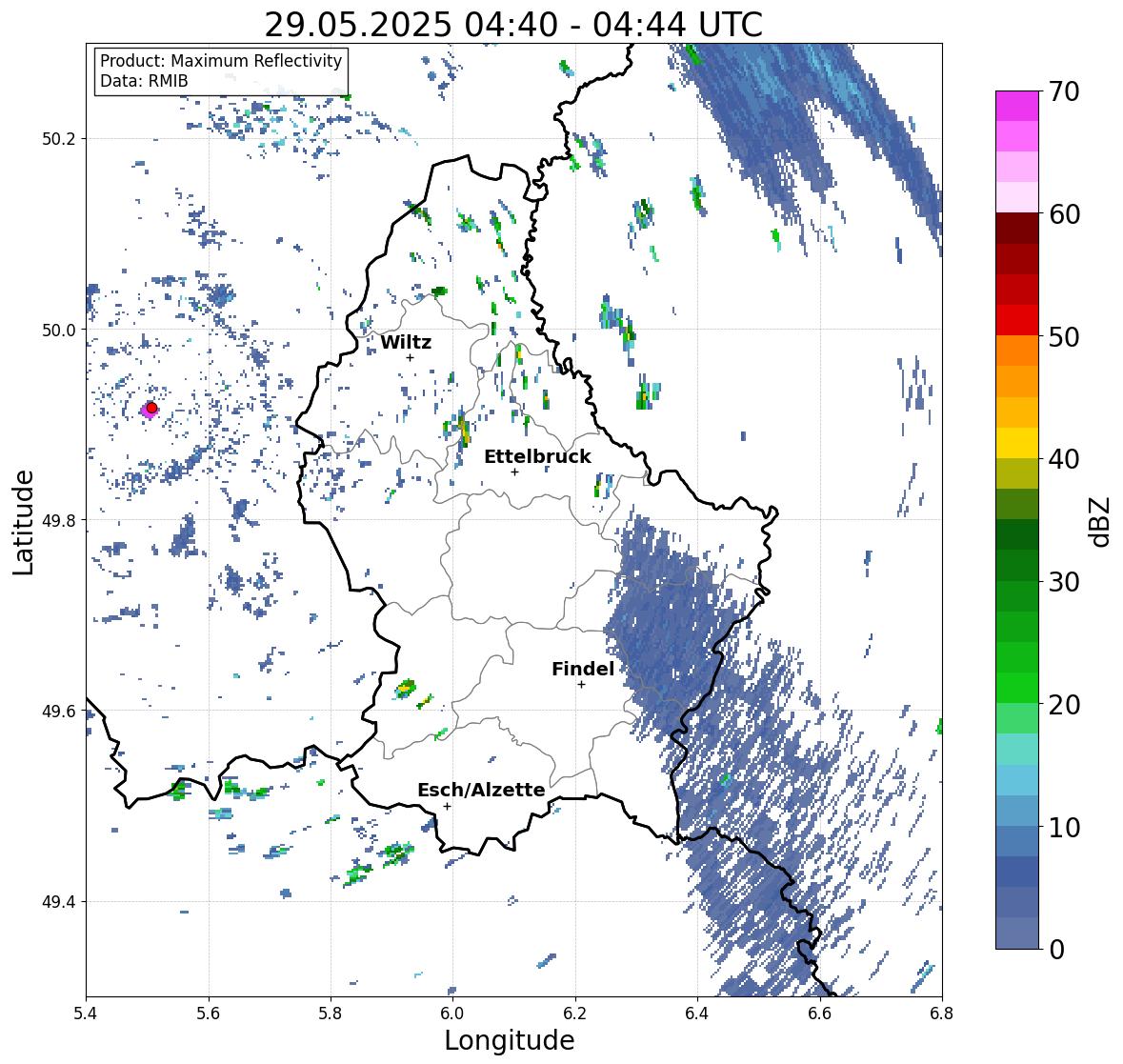Click the cross marker below the Findel label
Image resolution: width=1123 pixels, height=1064 pixels.
coord(582,685)
